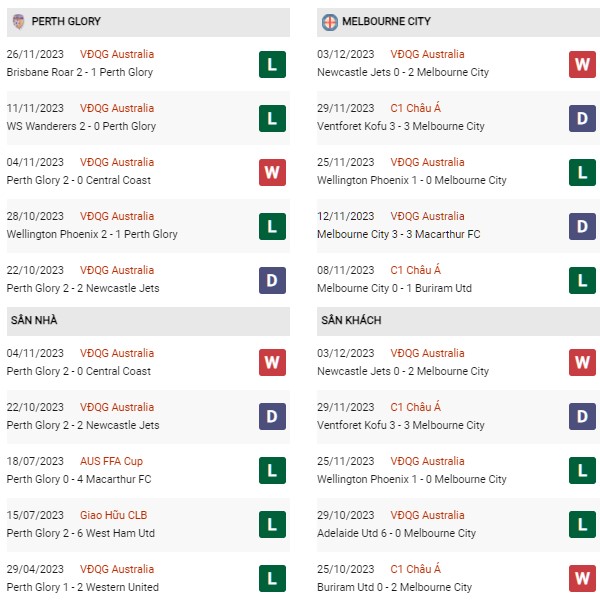
Task: Click W badge for Perth Glory 2-0 Central Coast in top list
Action: click(x=272, y=172)
